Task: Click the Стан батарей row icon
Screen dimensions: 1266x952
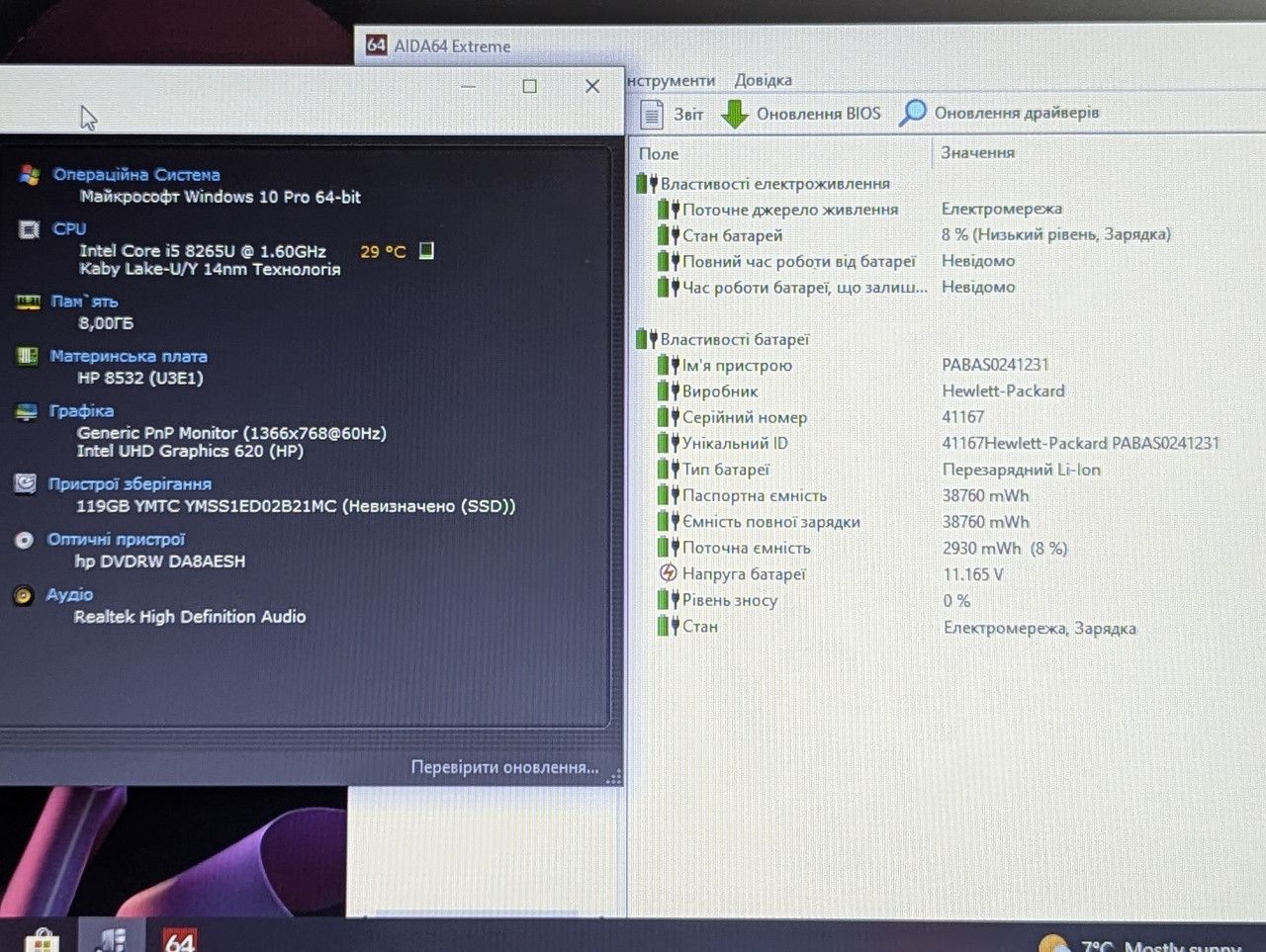Action: click(669, 235)
